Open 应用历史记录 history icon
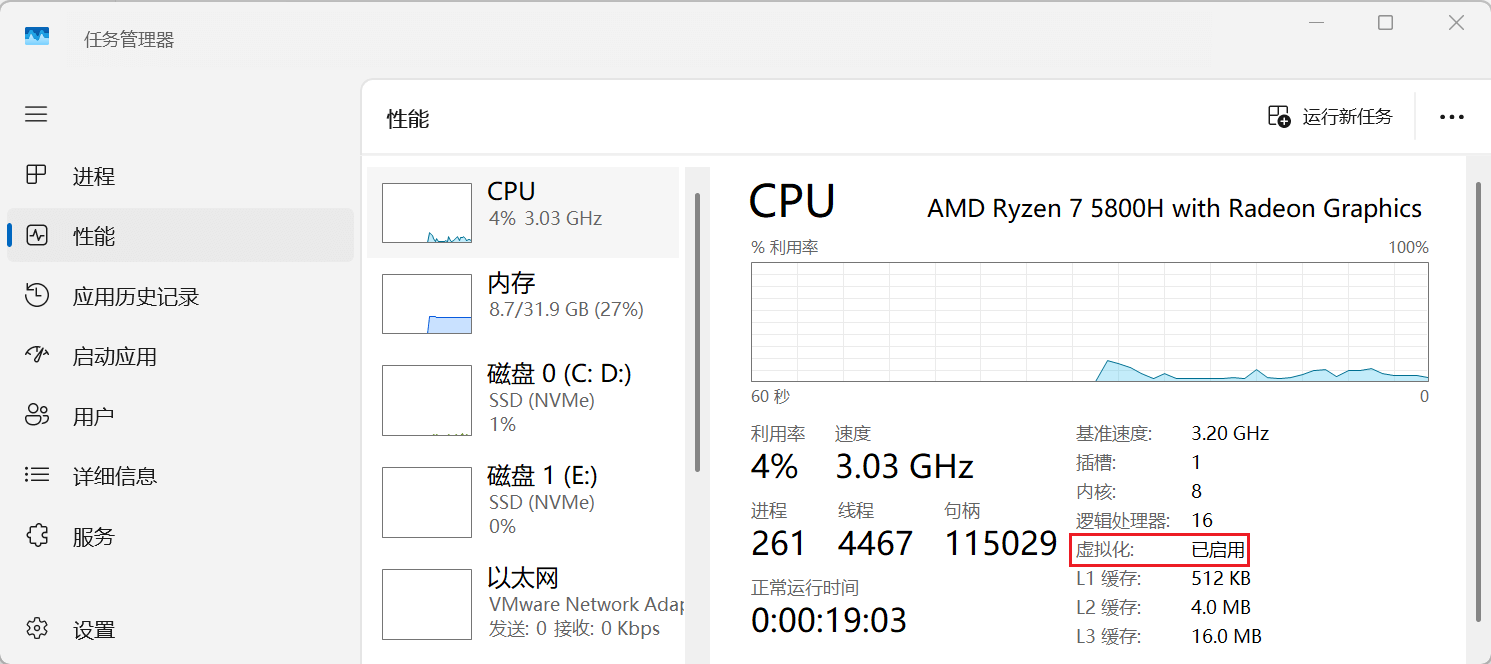Screen dimensions: 1491x664 coord(36,296)
